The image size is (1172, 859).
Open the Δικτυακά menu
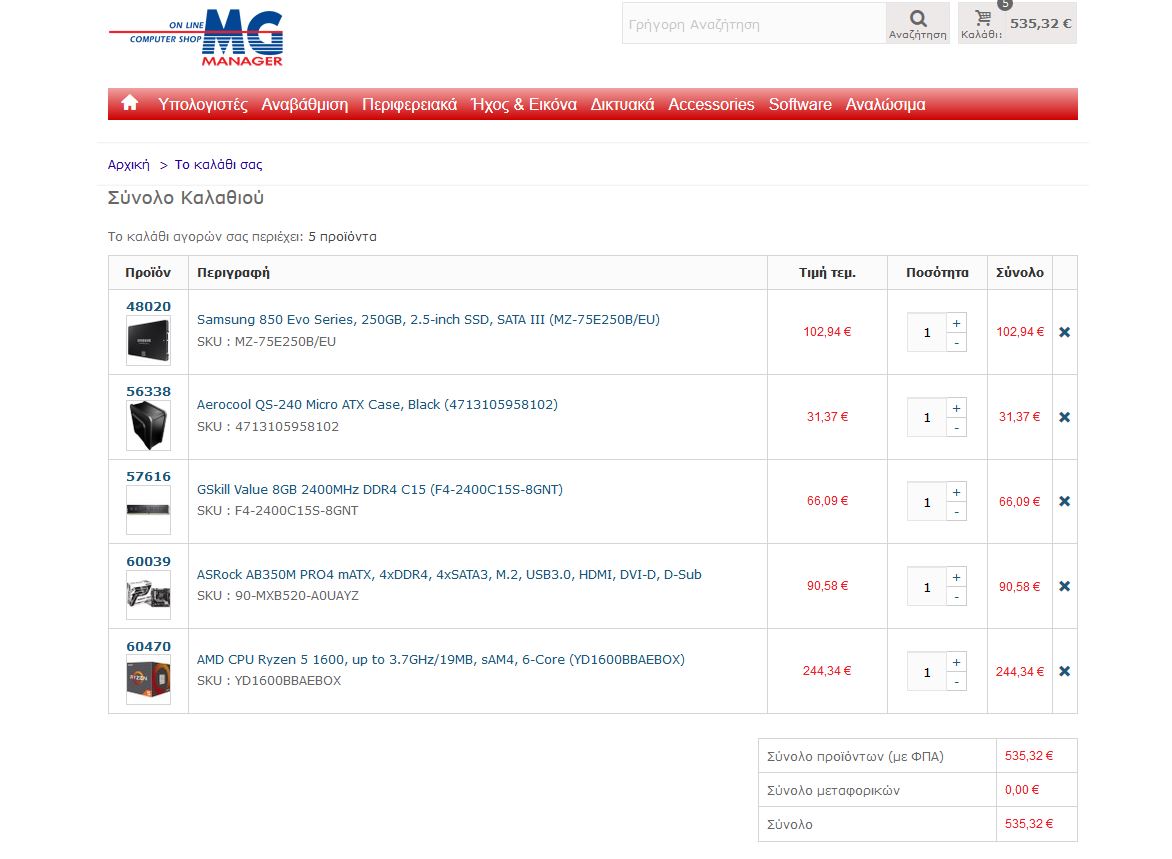click(623, 105)
